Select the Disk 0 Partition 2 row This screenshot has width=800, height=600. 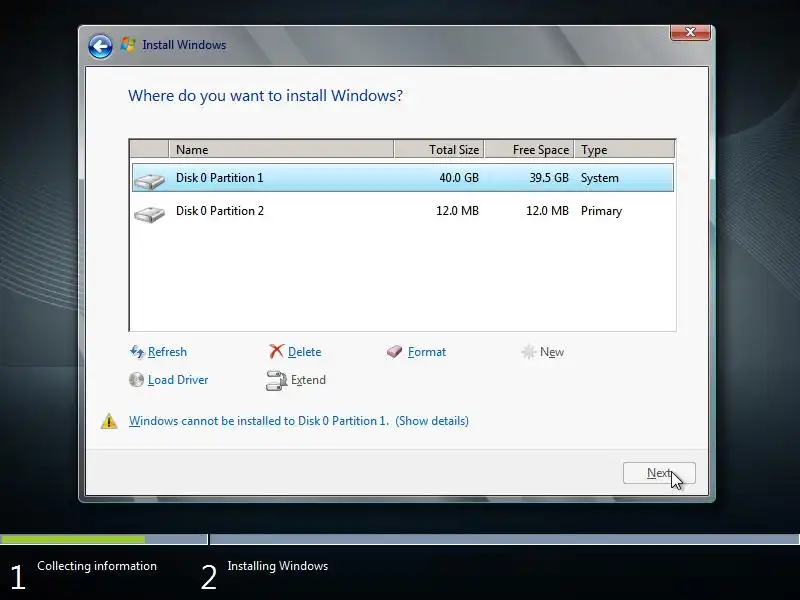tap(403, 211)
